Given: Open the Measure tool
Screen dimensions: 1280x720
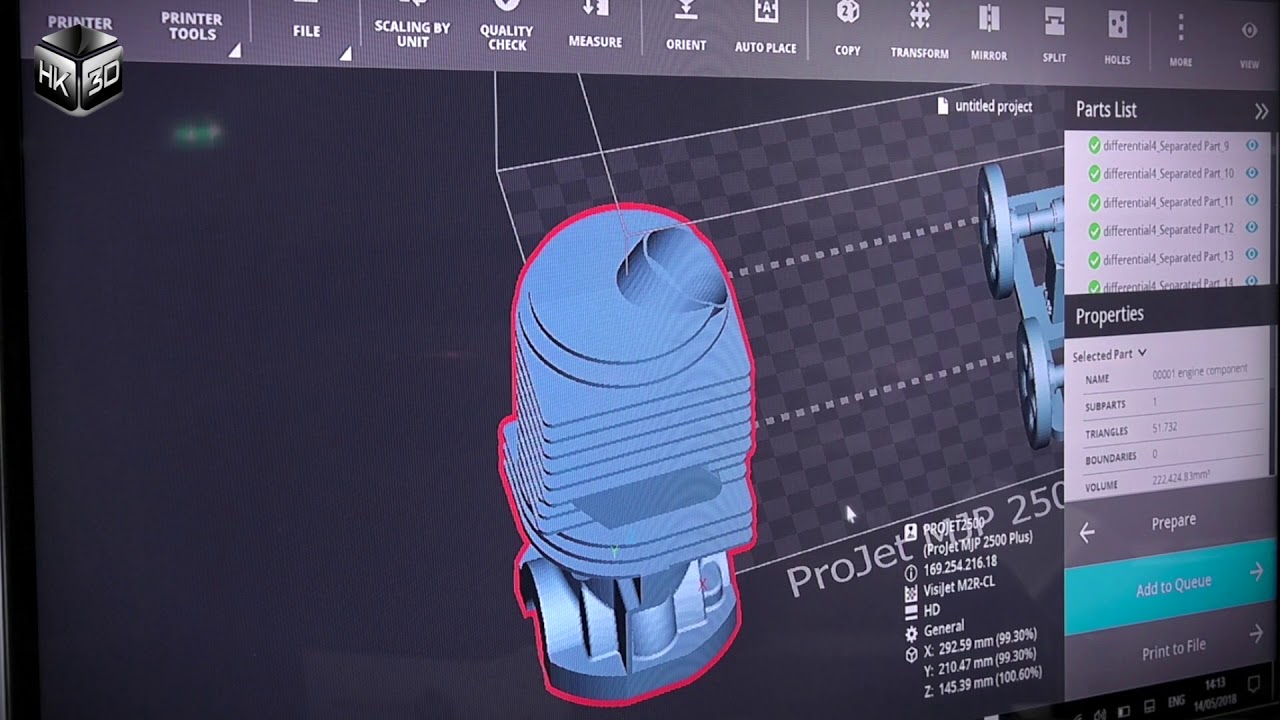Looking at the screenshot, I should (x=595, y=23).
